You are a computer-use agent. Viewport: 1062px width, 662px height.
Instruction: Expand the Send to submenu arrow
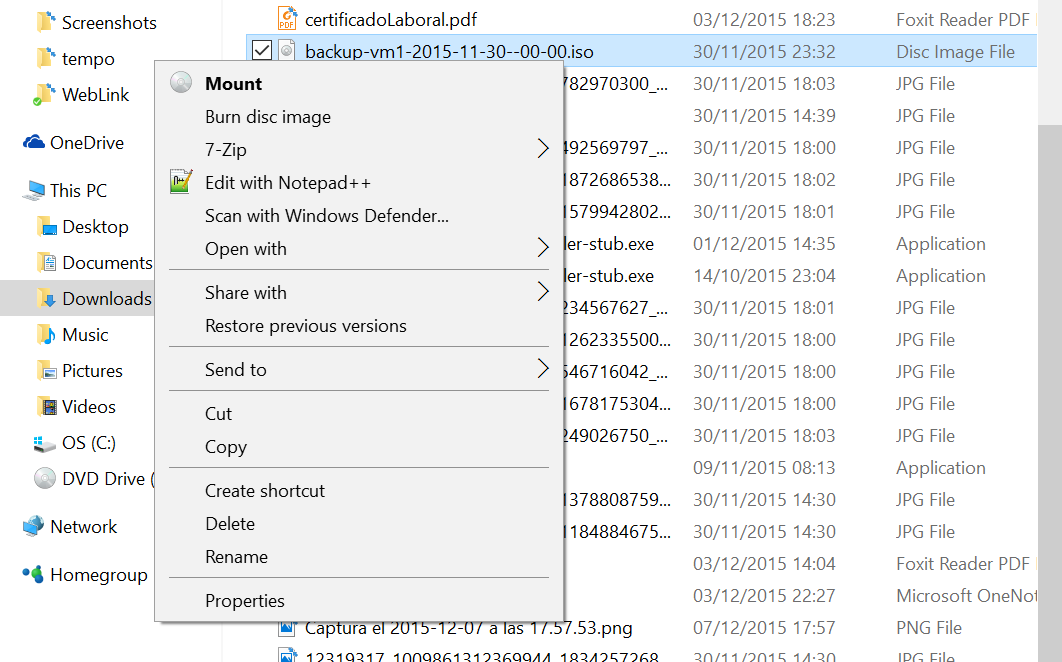pos(543,369)
